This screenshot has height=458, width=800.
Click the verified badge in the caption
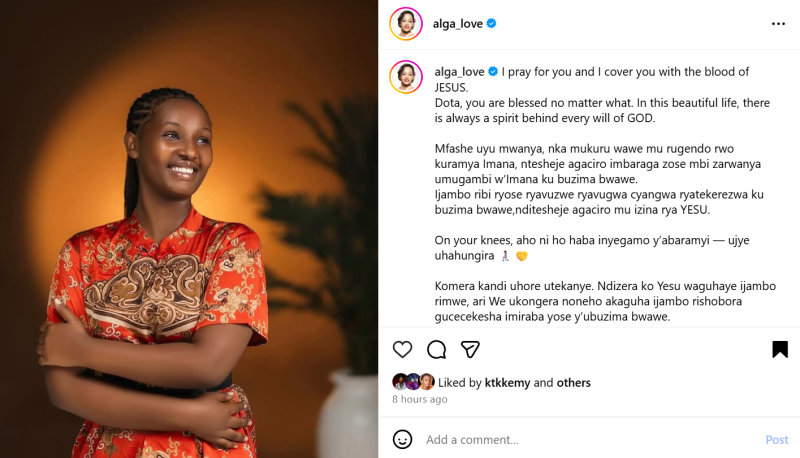(x=493, y=72)
